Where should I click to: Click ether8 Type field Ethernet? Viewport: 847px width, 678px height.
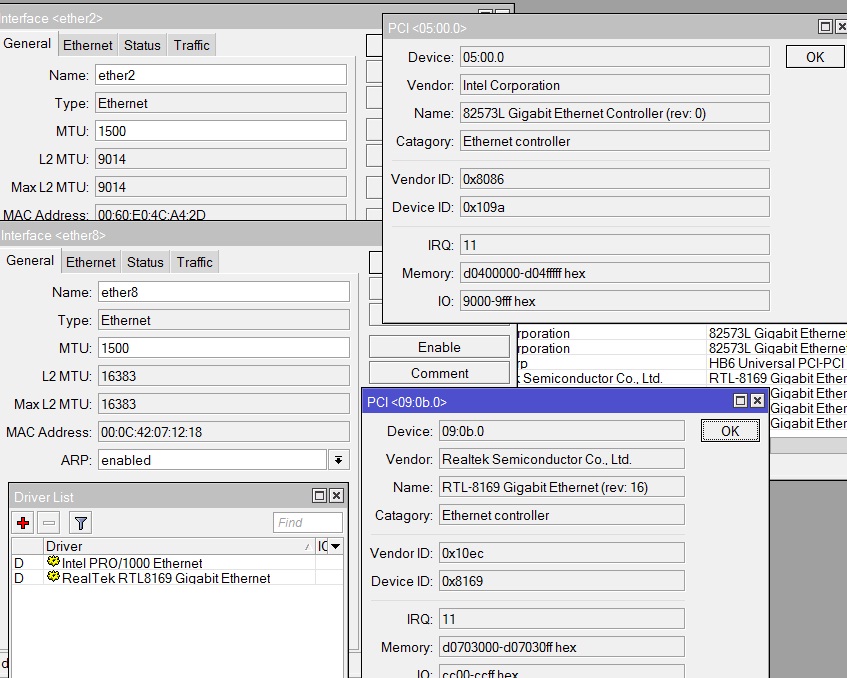[224, 320]
